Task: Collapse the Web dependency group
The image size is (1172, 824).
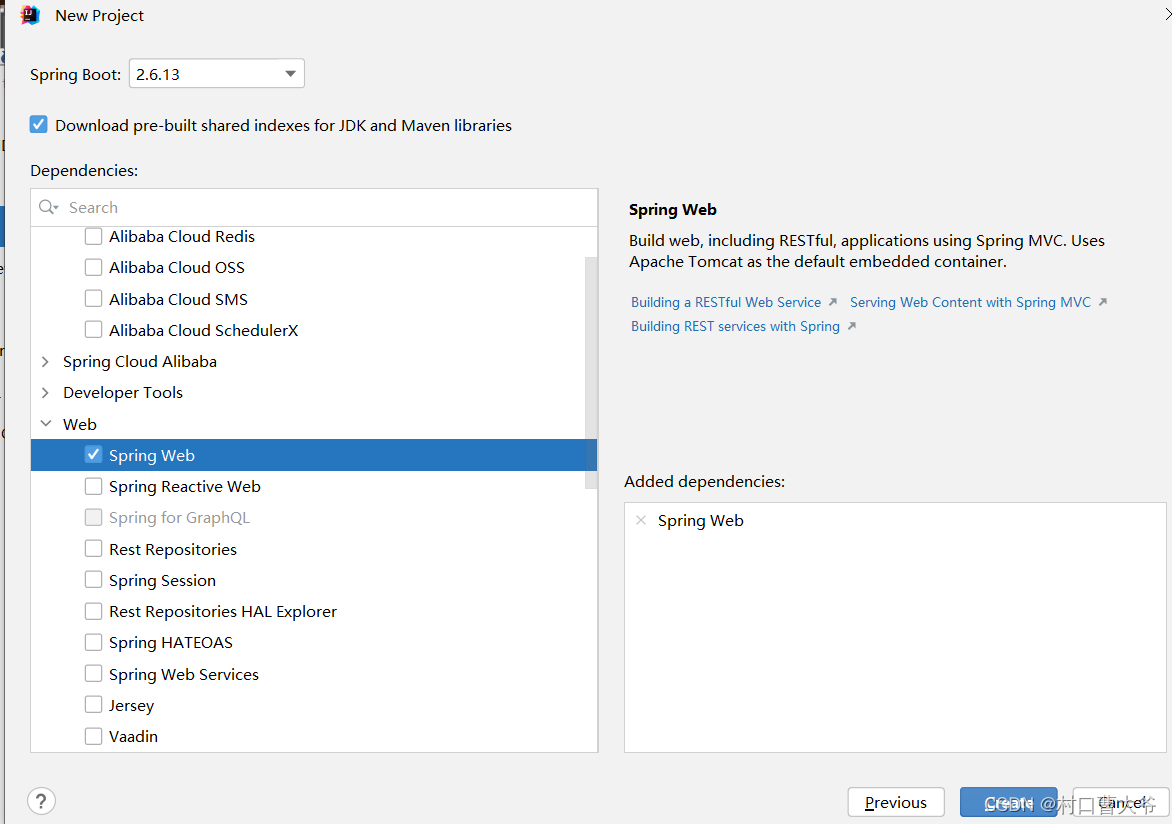Action: pyautogui.click(x=45, y=424)
